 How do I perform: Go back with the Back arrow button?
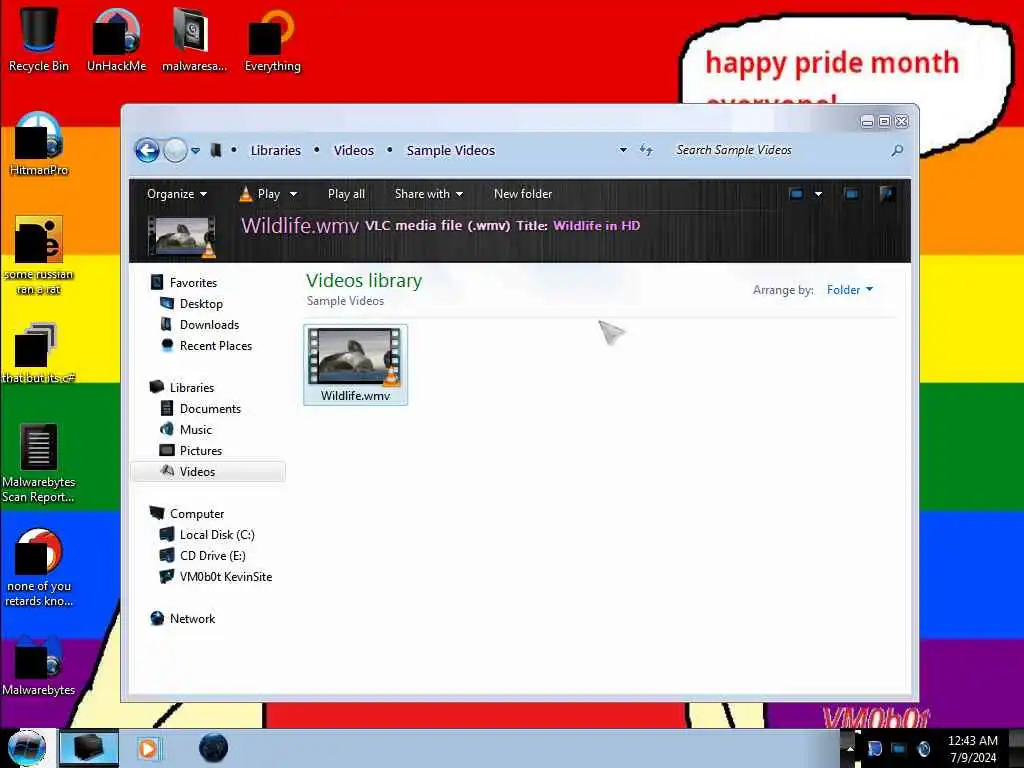coord(147,150)
